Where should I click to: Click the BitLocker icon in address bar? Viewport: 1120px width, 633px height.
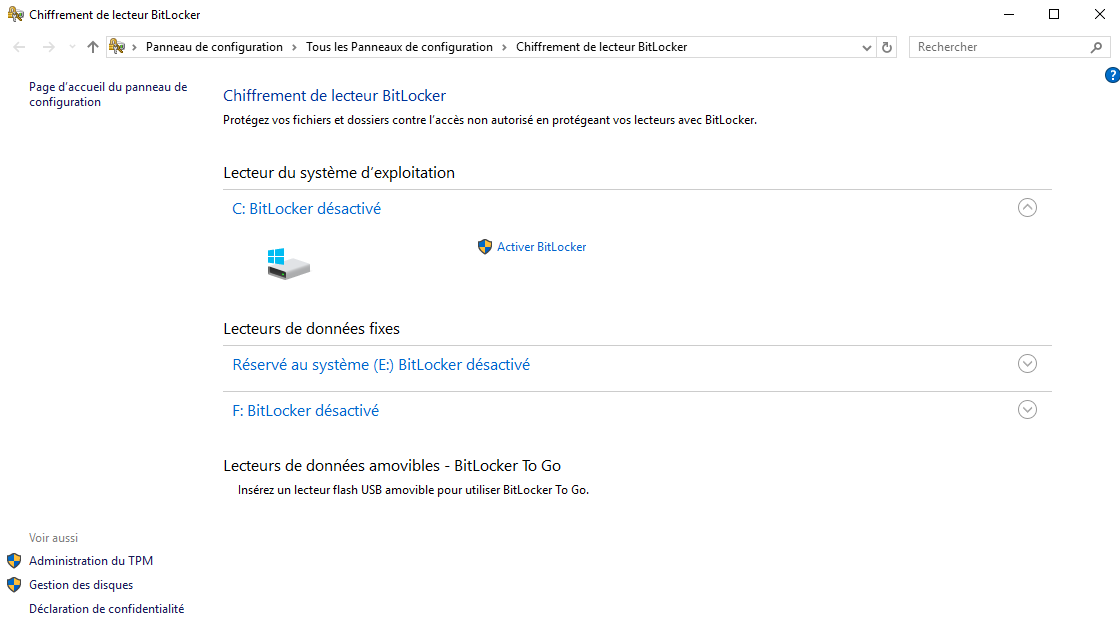coord(117,47)
